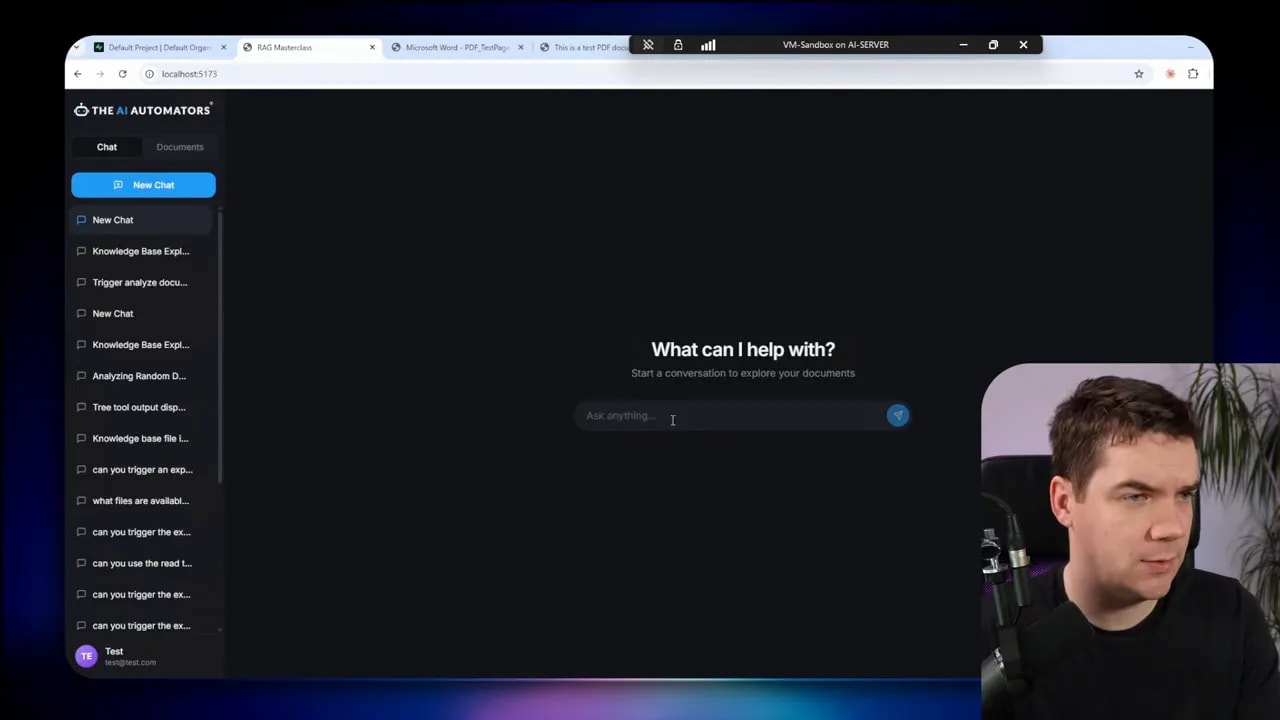Switch to the Documents tab

[179, 147]
